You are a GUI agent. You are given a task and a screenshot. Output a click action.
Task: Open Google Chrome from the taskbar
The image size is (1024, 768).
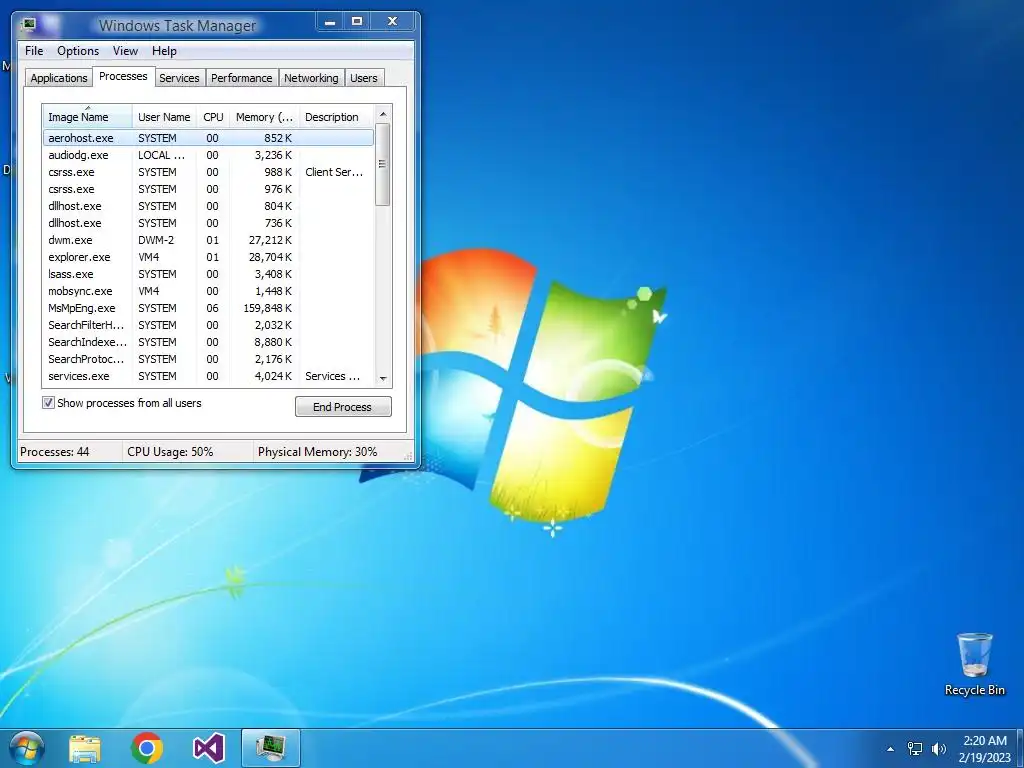[147, 748]
